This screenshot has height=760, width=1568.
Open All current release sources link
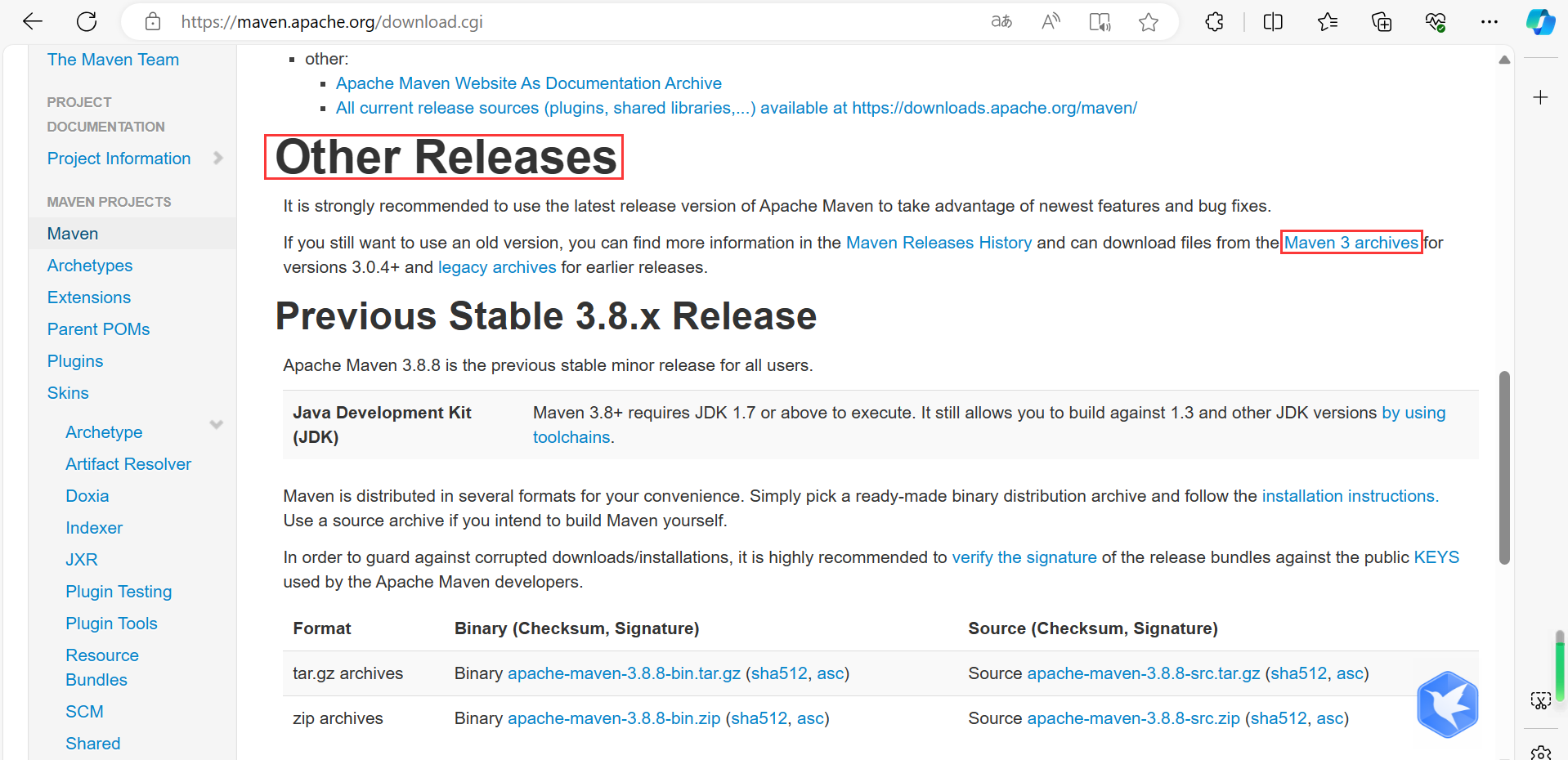737,108
